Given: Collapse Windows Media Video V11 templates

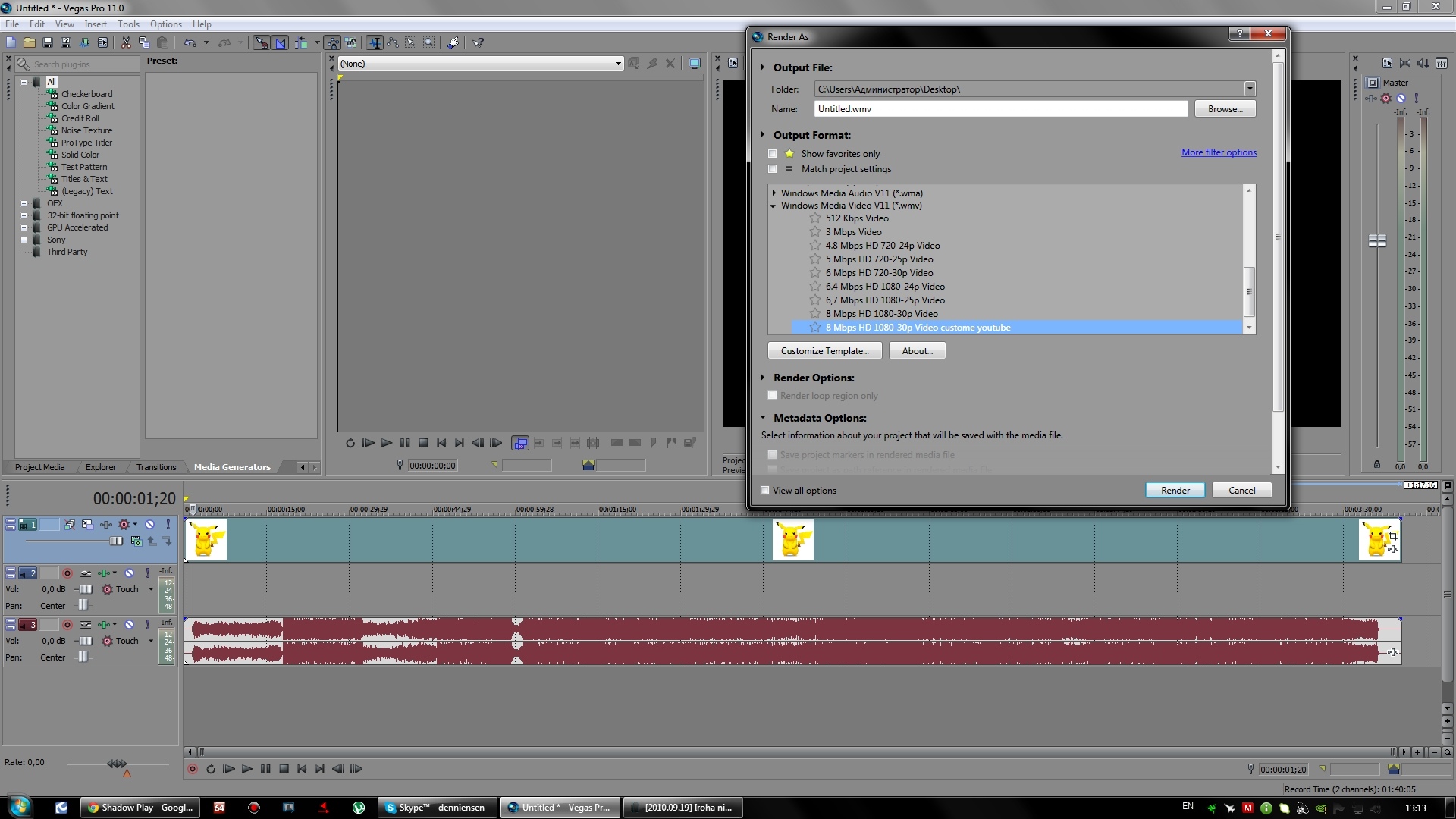Looking at the screenshot, I should [773, 206].
